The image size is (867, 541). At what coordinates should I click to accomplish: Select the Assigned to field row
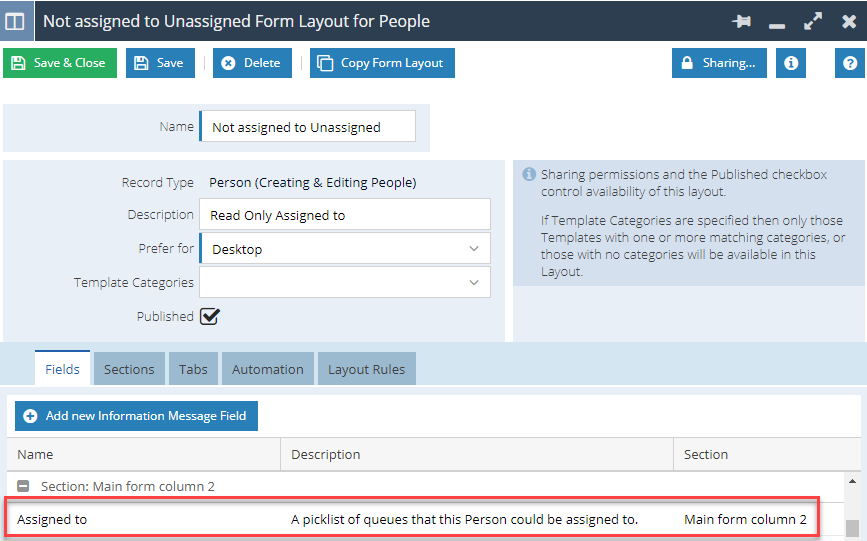pos(411,519)
